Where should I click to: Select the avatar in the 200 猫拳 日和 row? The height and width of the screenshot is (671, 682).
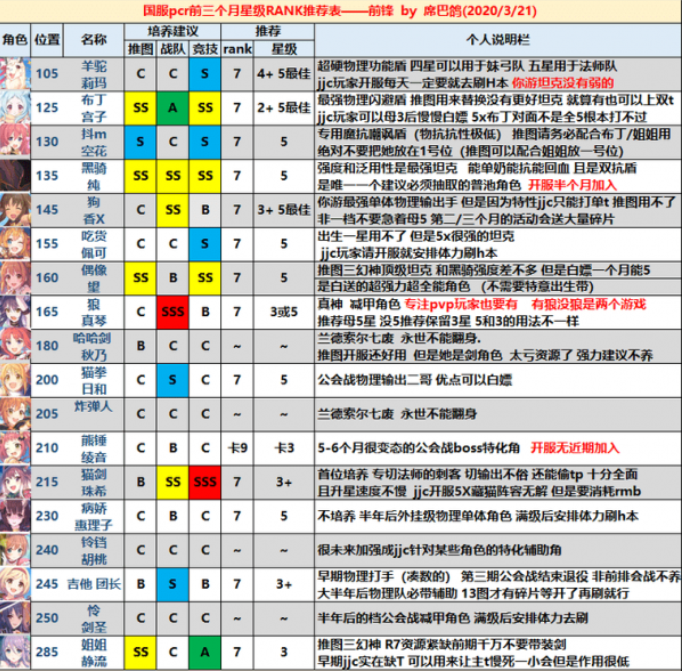(x=15, y=380)
